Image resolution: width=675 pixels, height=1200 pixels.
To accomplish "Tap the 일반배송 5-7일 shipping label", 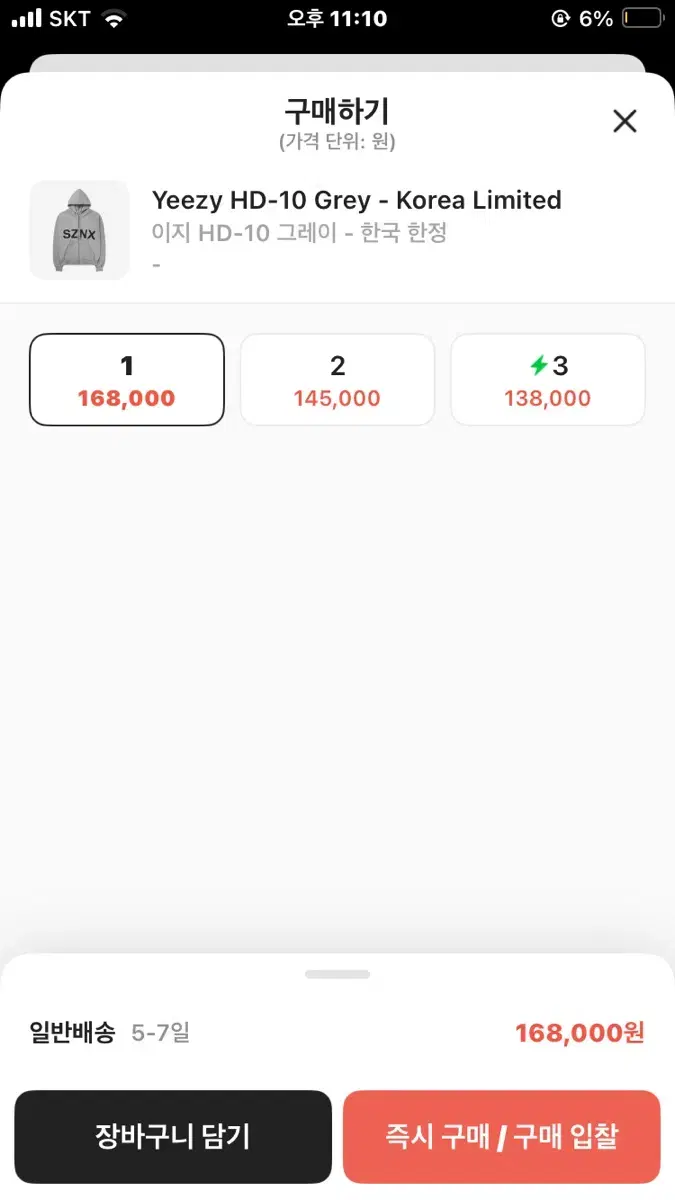I will 109,1032.
